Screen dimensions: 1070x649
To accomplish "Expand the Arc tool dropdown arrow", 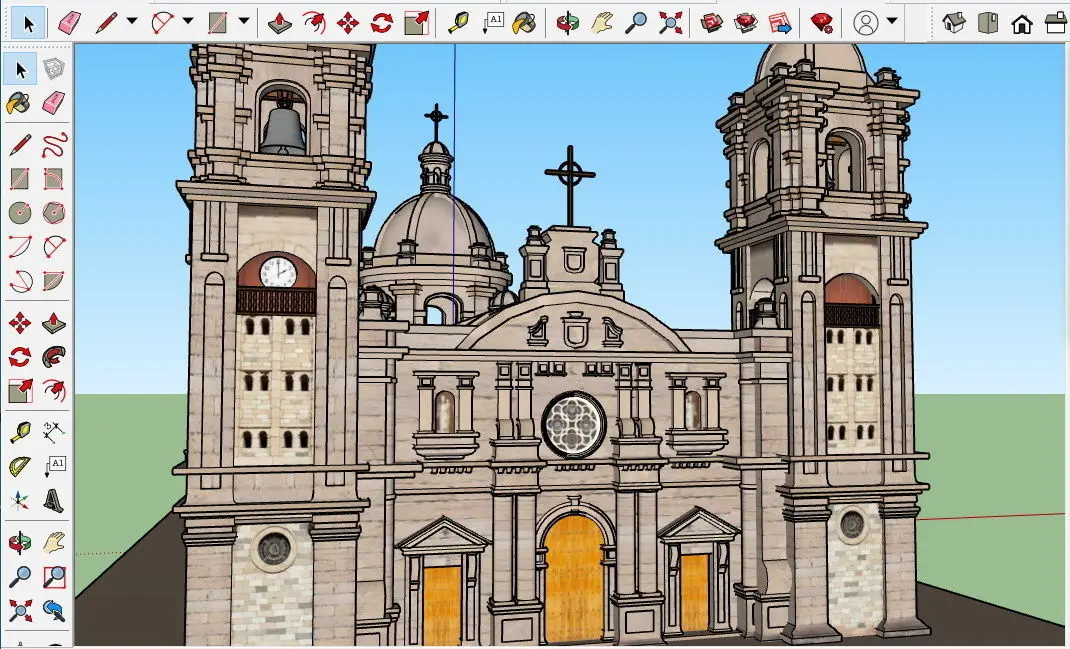I will 188,21.
